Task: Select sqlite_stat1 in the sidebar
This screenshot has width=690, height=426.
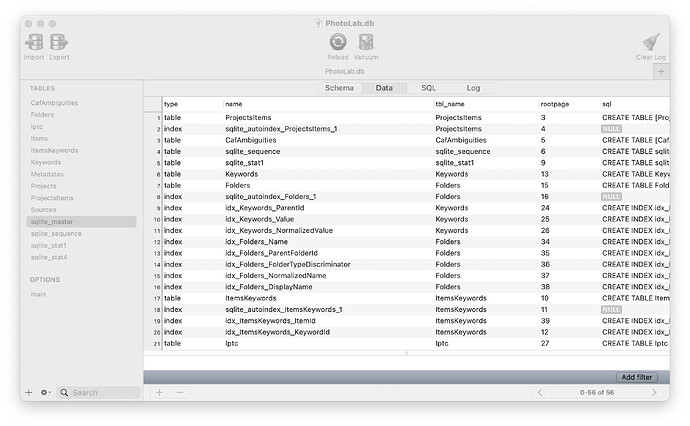Action: 48,246
